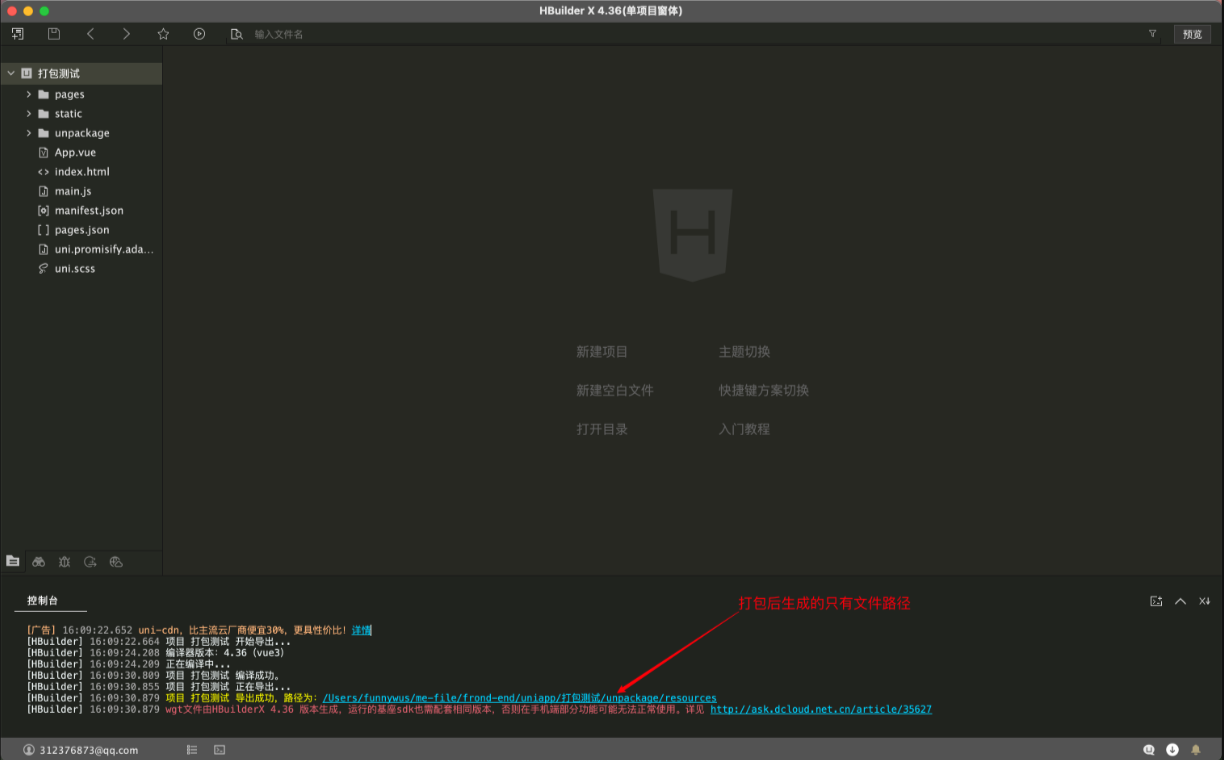Click the new terminal icon in console header

pos(1156,601)
